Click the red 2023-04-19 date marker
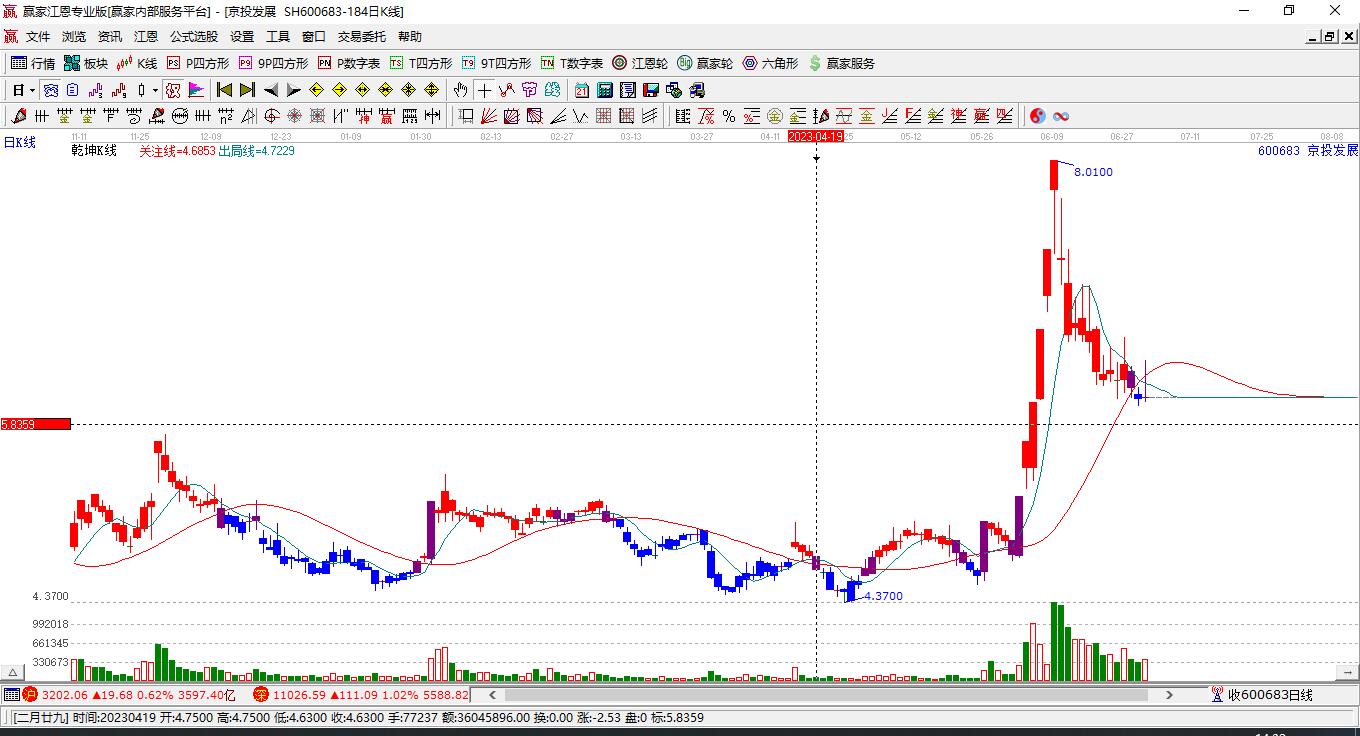The image size is (1360, 736). point(816,136)
